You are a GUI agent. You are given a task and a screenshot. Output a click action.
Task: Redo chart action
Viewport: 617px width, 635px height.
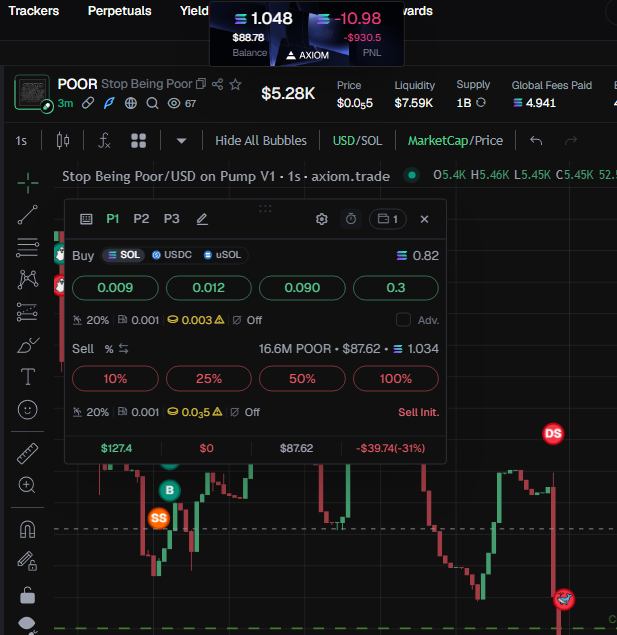[571, 141]
